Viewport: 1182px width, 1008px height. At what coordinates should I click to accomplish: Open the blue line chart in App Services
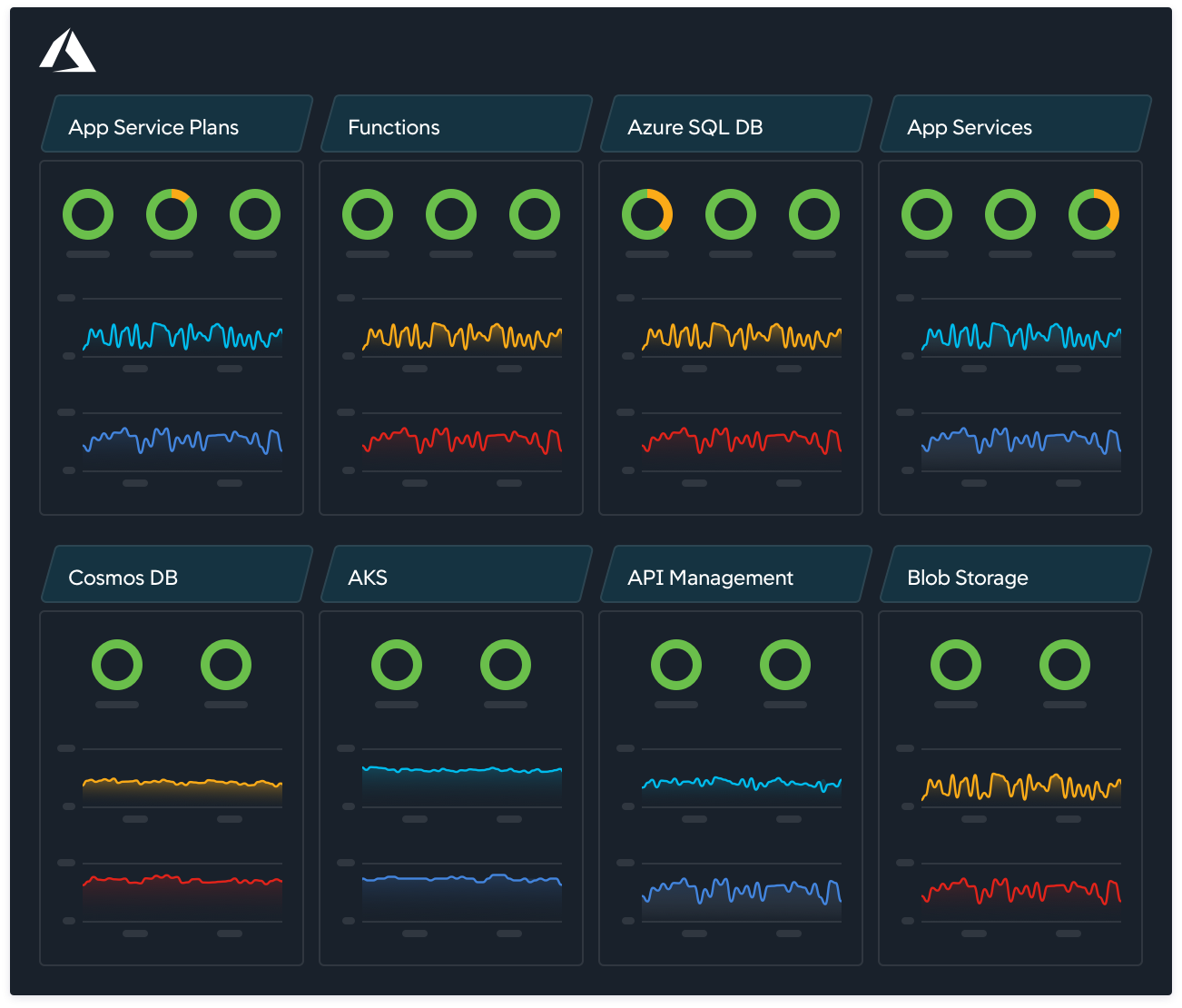1021,442
